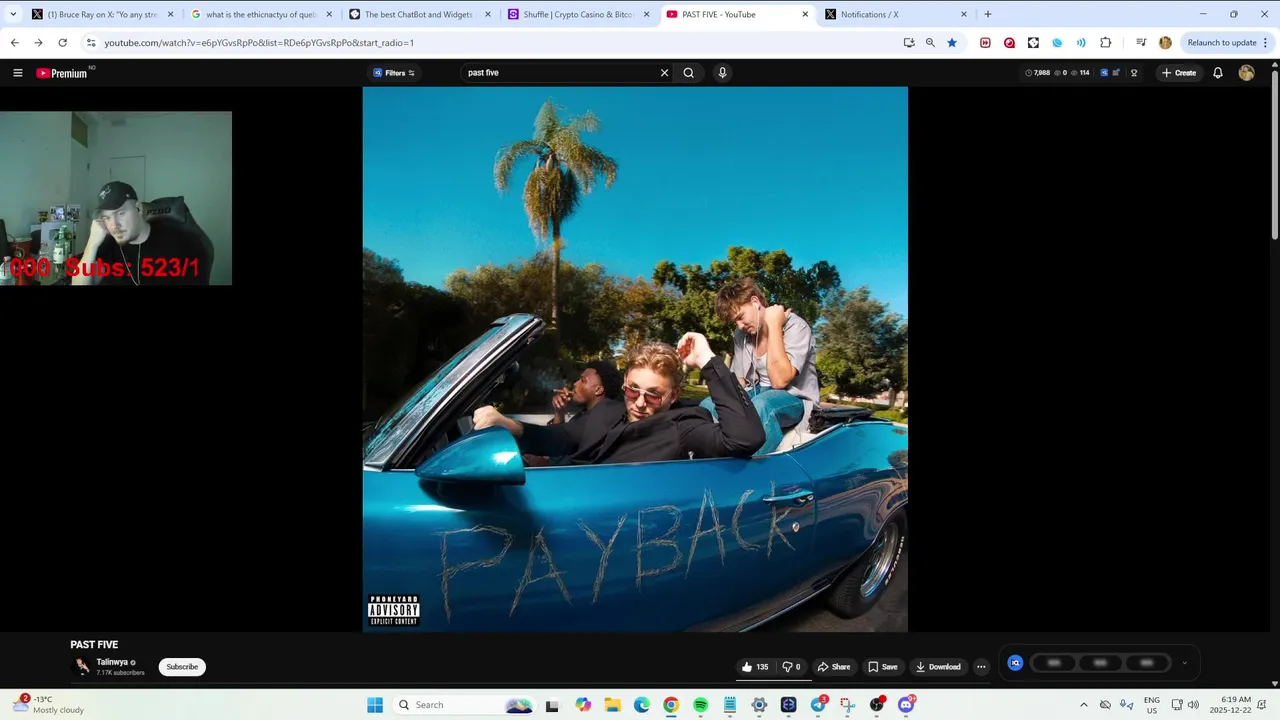Image resolution: width=1280 pixels, height=720 pixels.
Task: Open the tab search dropdown arrow
Action: pyautogui.click(x=13, y=14)
